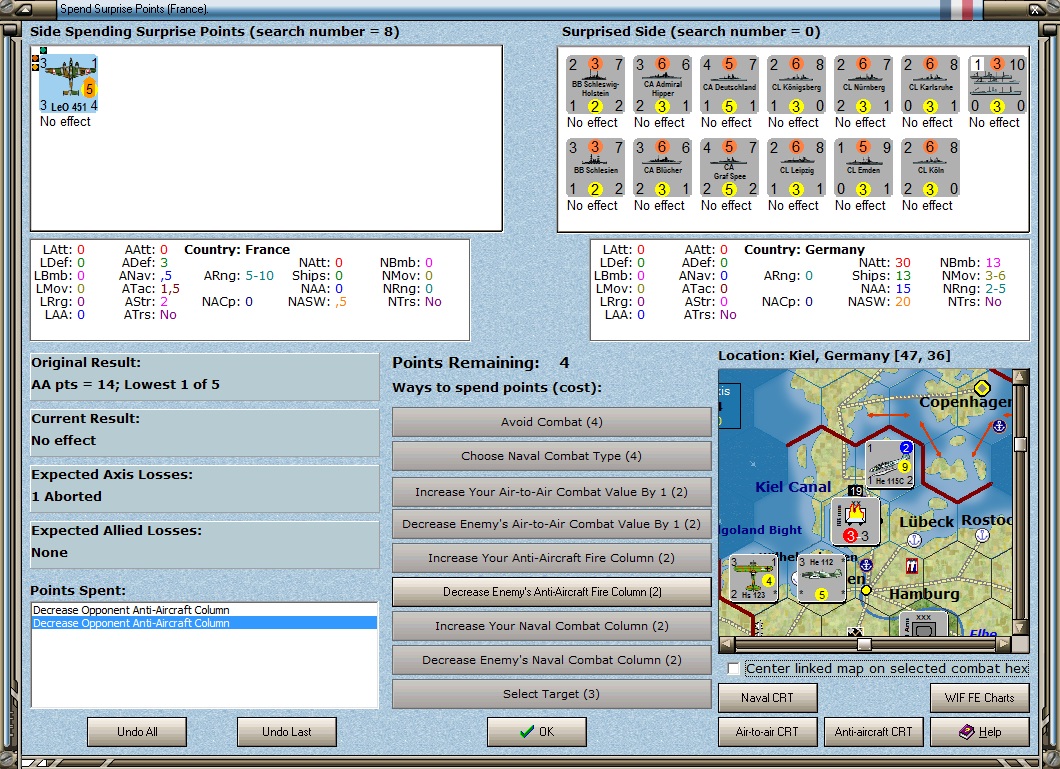The image size is (1060, 769).
Task: Click the map's horizontal scrollbar thumb
Action: click(863, 644)
